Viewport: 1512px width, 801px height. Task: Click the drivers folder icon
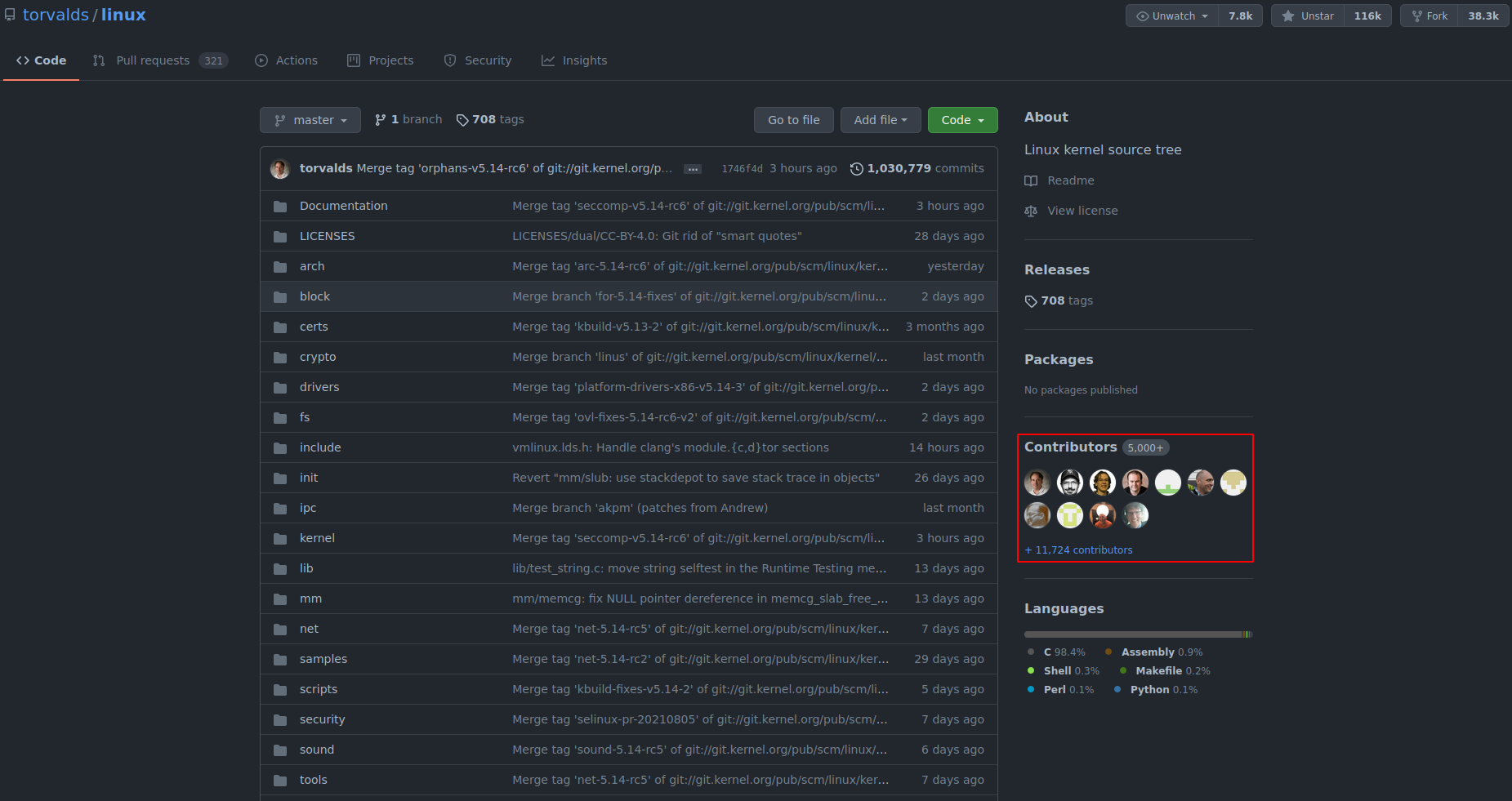click(x=280, y=388)
